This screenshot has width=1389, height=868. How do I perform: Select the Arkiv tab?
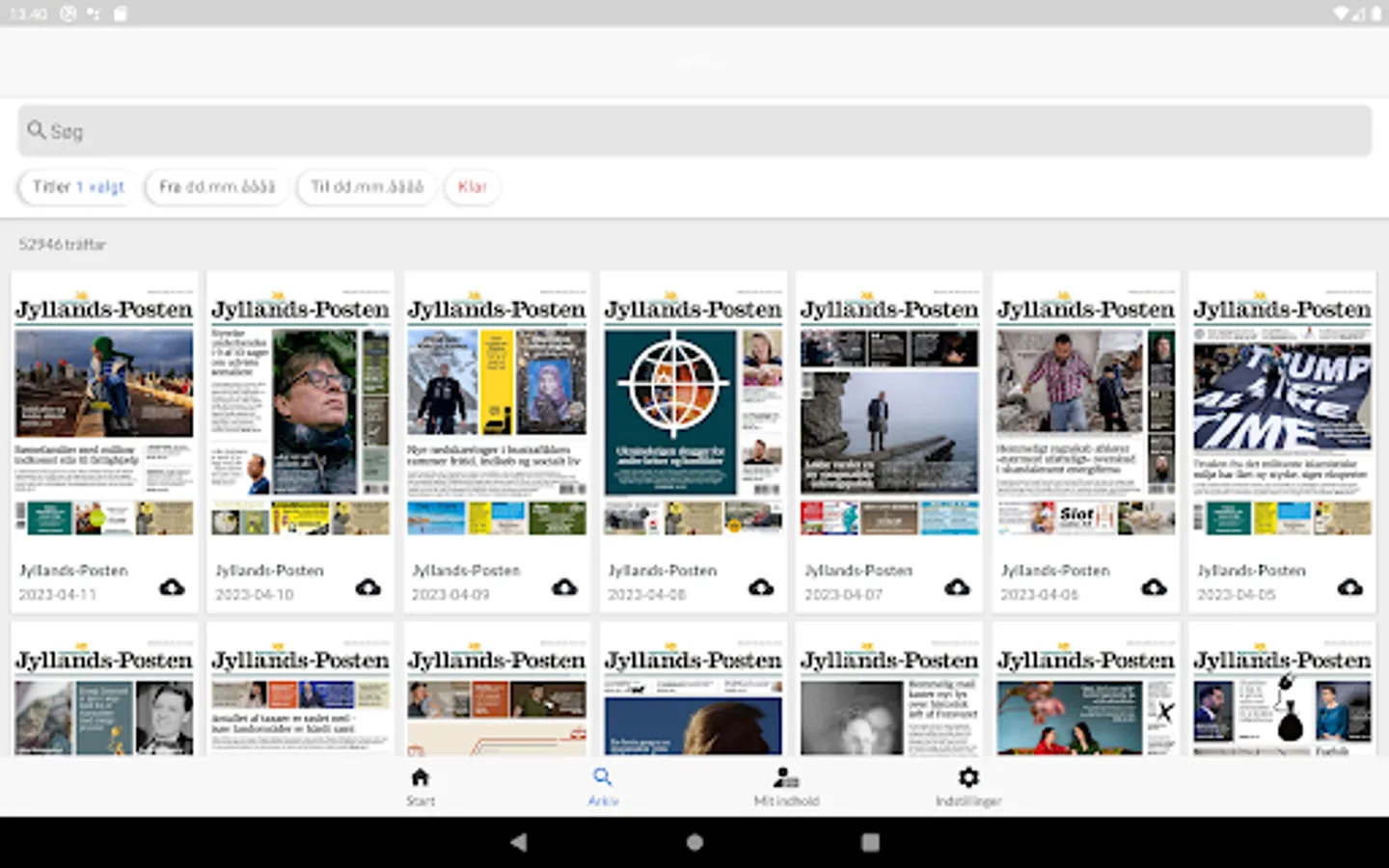pyautogui.click(x=603, y=786)
